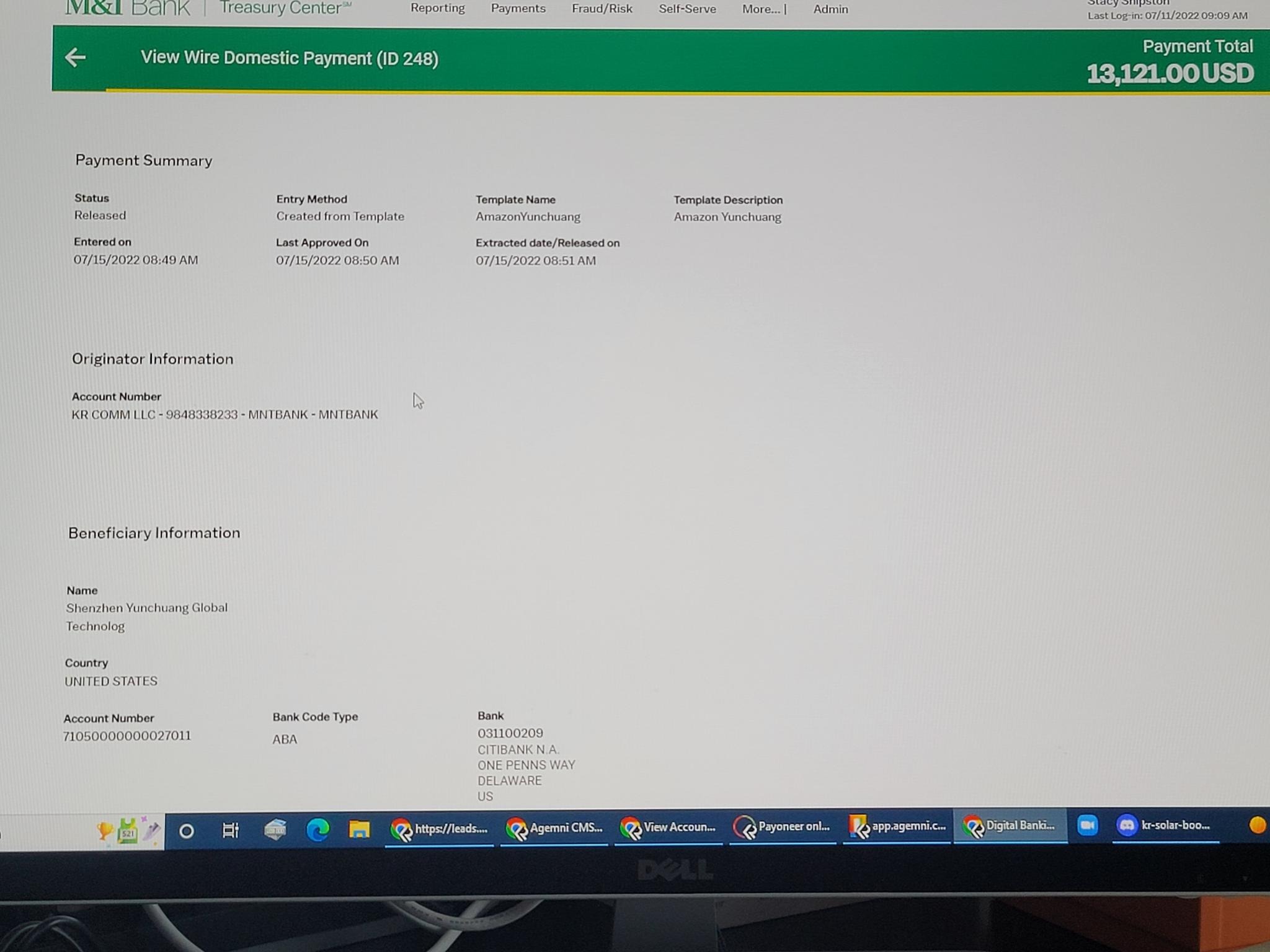1270x952 pixels.
Task: Open Microsoft Edge from the taskbar
Action: [x=317, y=829]
